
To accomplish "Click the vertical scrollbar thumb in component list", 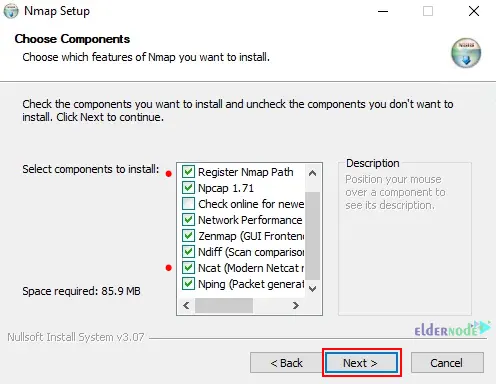I will [x=312, y=236].
